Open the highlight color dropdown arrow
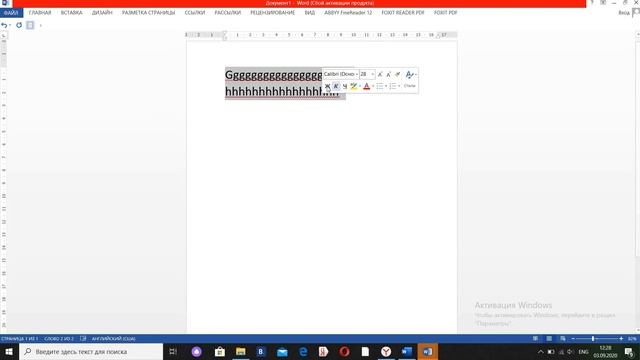The image size is (640, 360). (360, 86)
